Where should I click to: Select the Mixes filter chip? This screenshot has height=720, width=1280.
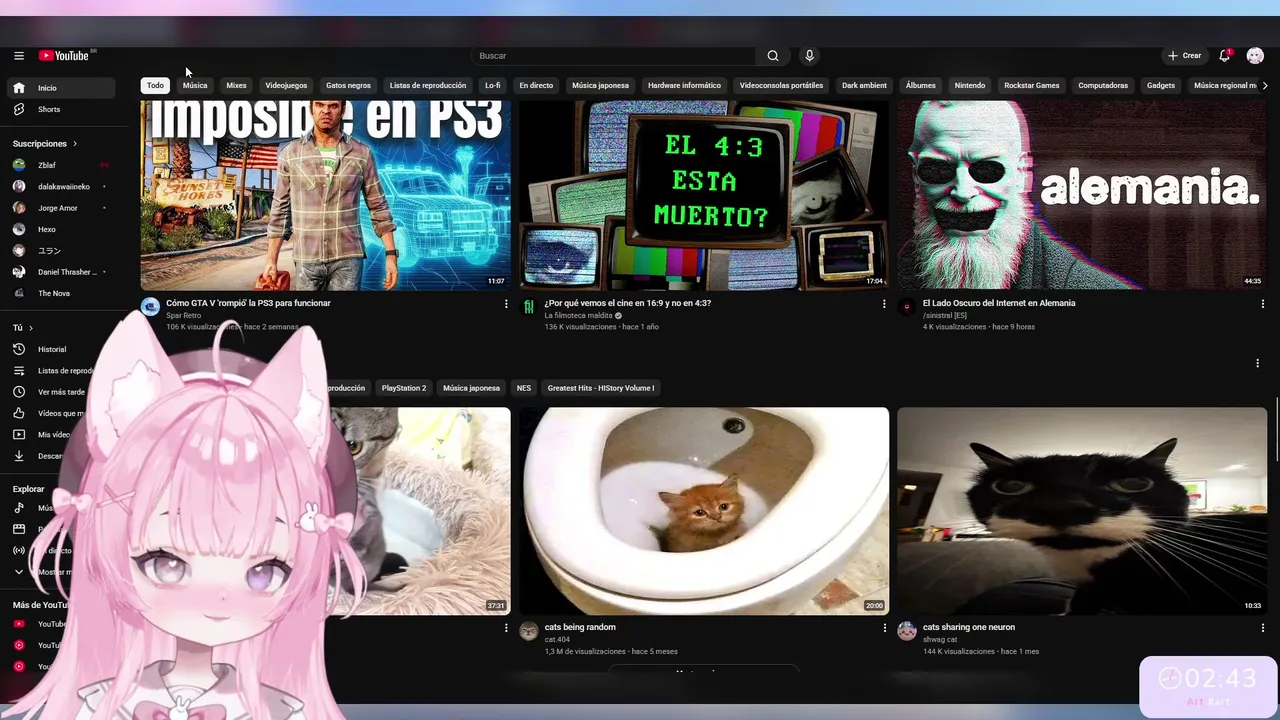click(x=236, y=86)
